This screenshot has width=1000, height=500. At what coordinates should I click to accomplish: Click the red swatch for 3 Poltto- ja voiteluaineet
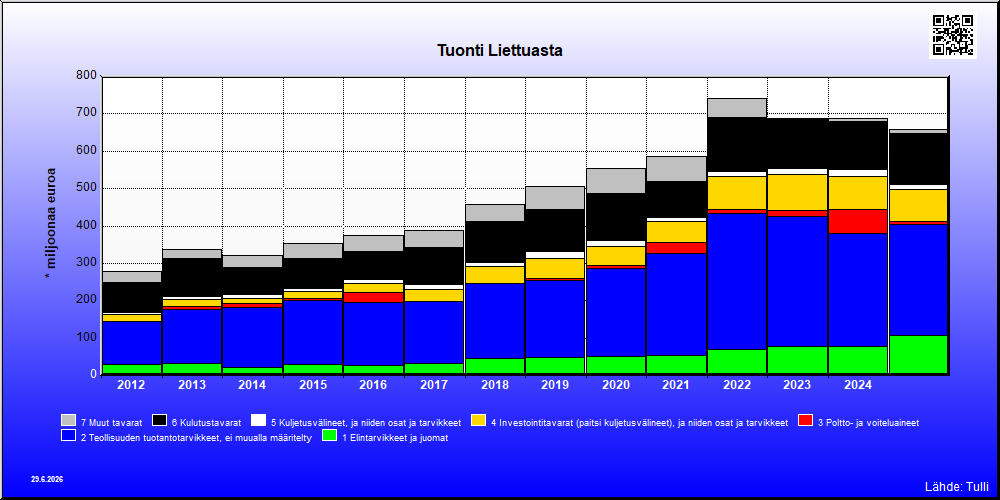point(805,421)
